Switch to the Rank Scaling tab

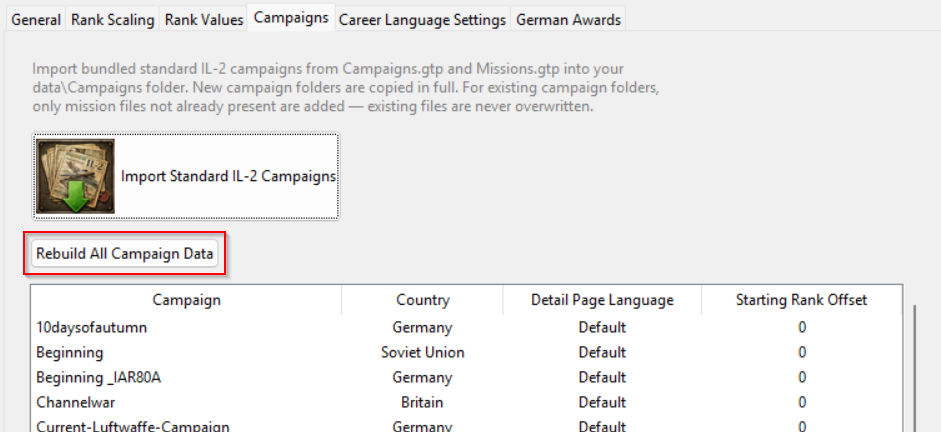[112, 20]
